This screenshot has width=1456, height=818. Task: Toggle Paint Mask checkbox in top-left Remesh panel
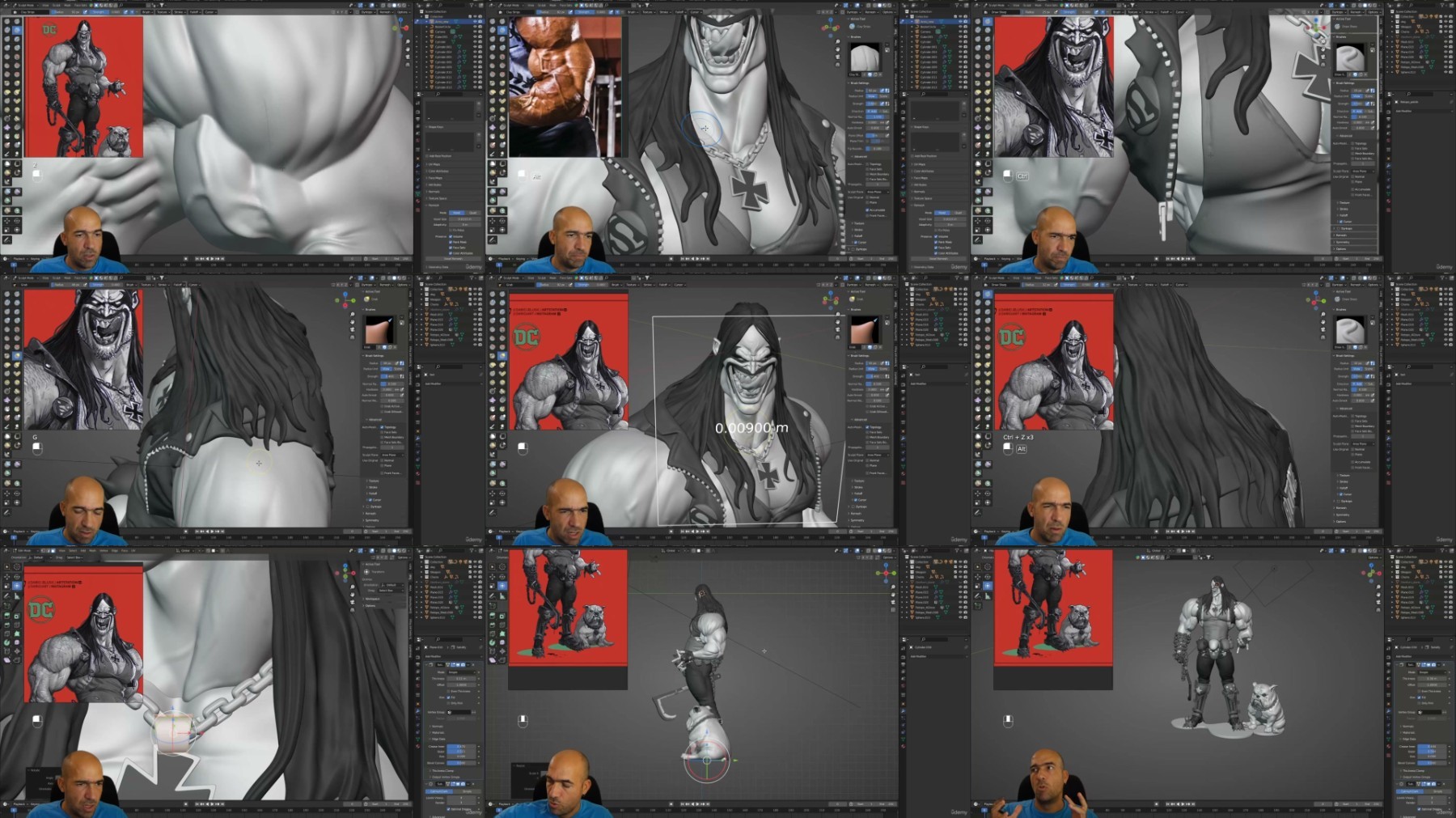click(451, 242)
